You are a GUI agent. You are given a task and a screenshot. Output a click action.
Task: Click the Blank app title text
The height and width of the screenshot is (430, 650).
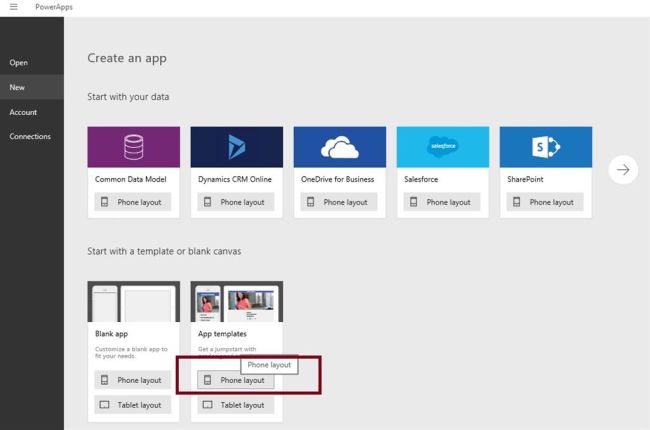(x=112, y=334)
